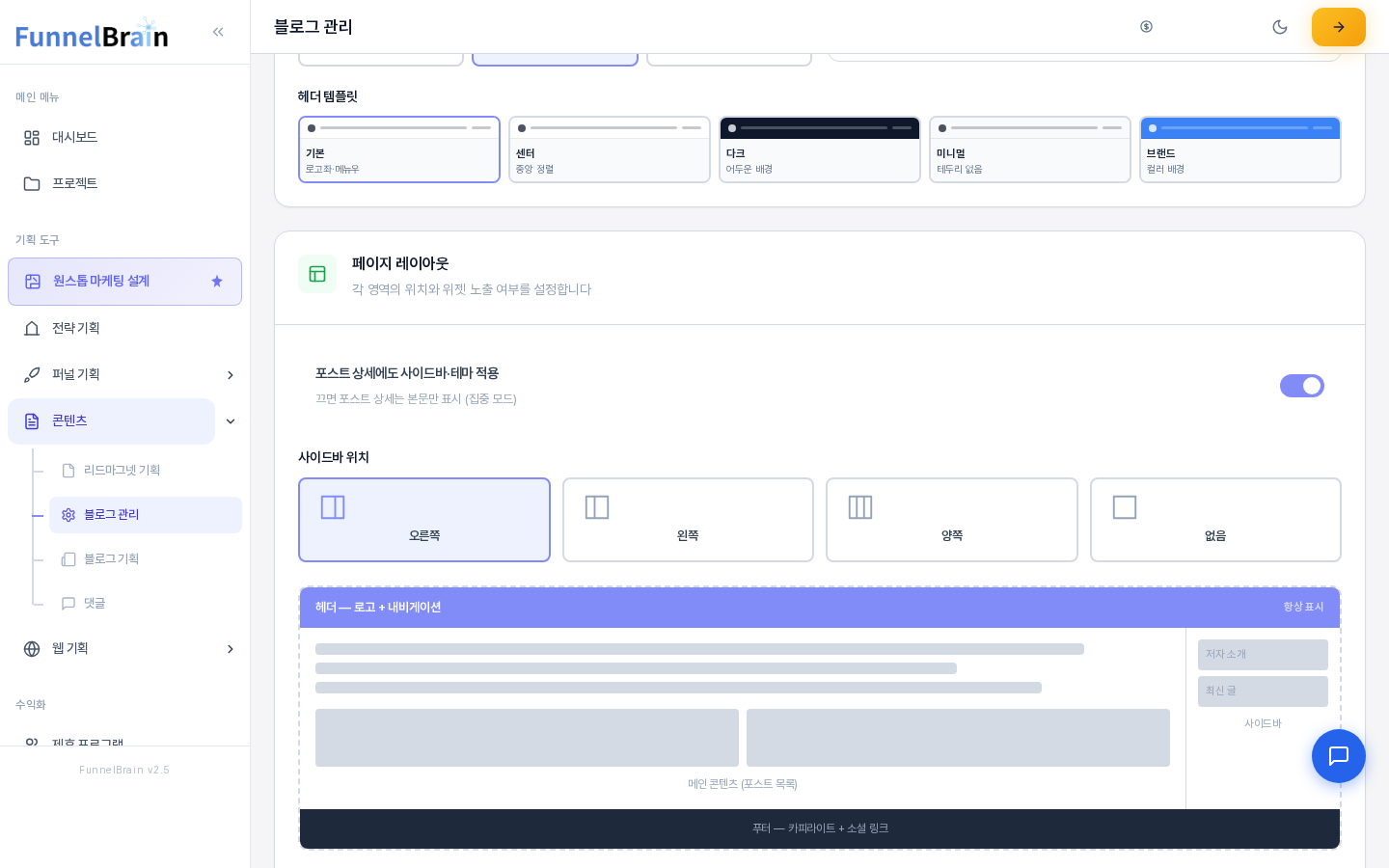Click the 페이지 레이아웃 section icon
Viewport: 1389px width, 868px height.
pos(317,274)
